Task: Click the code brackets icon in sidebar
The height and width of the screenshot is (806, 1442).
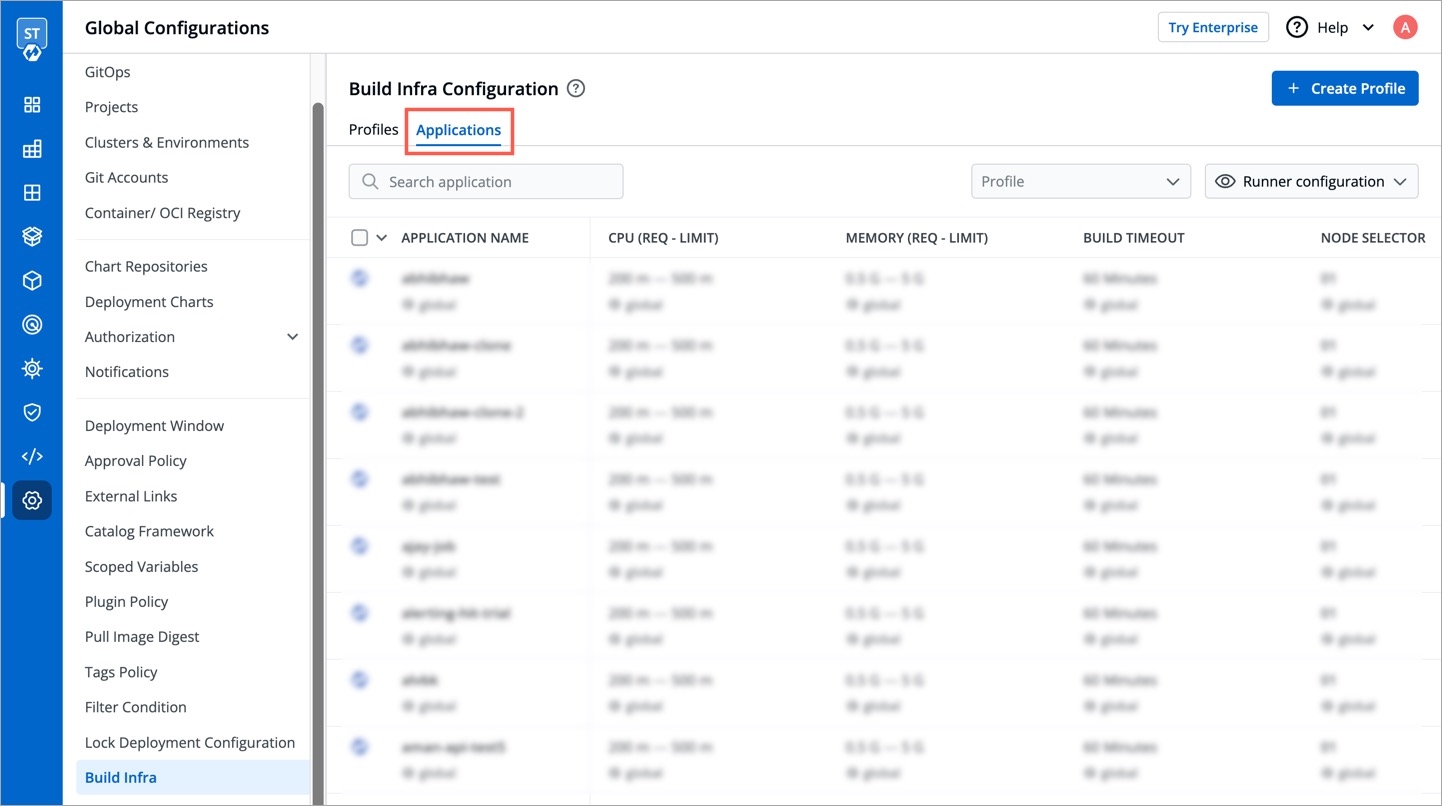Action: pos(32,456)
